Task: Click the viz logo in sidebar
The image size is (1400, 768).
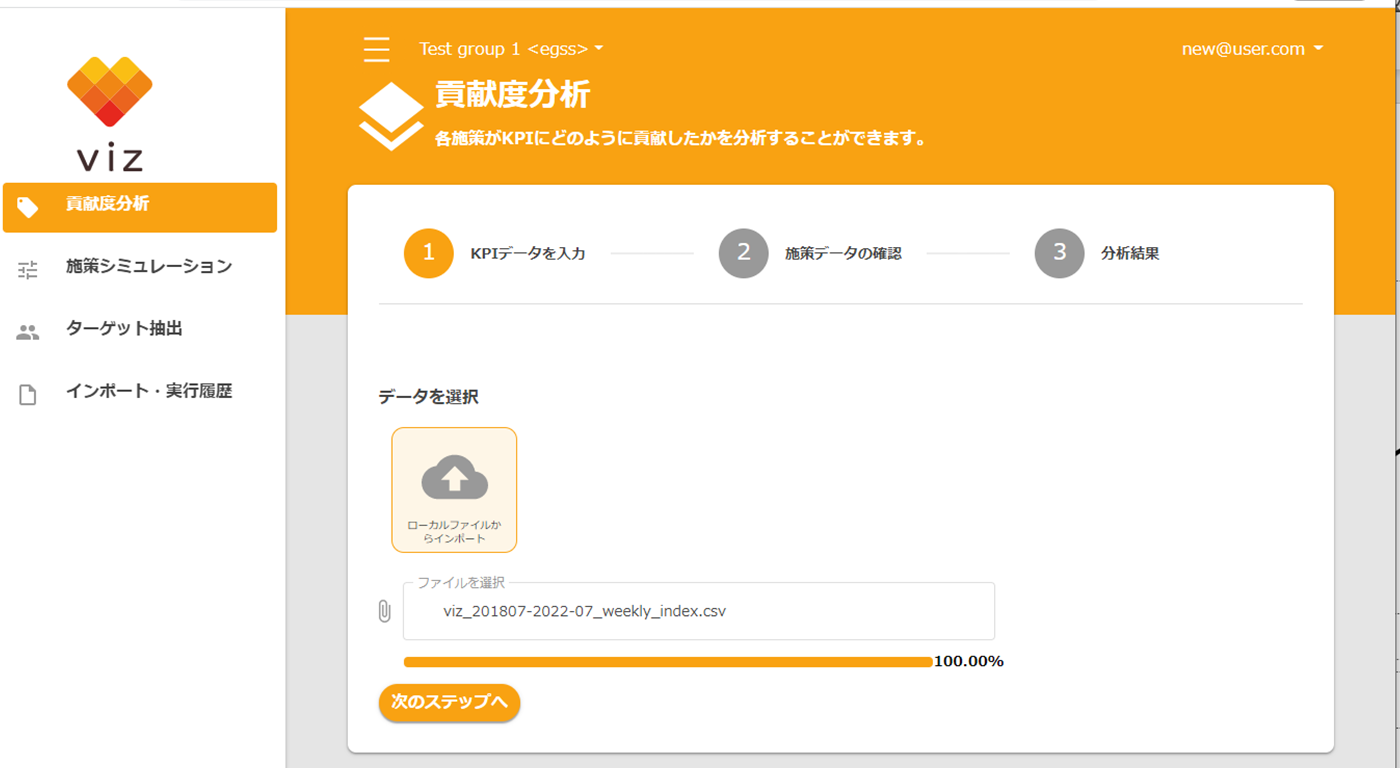Action: (x=110, y=113)
